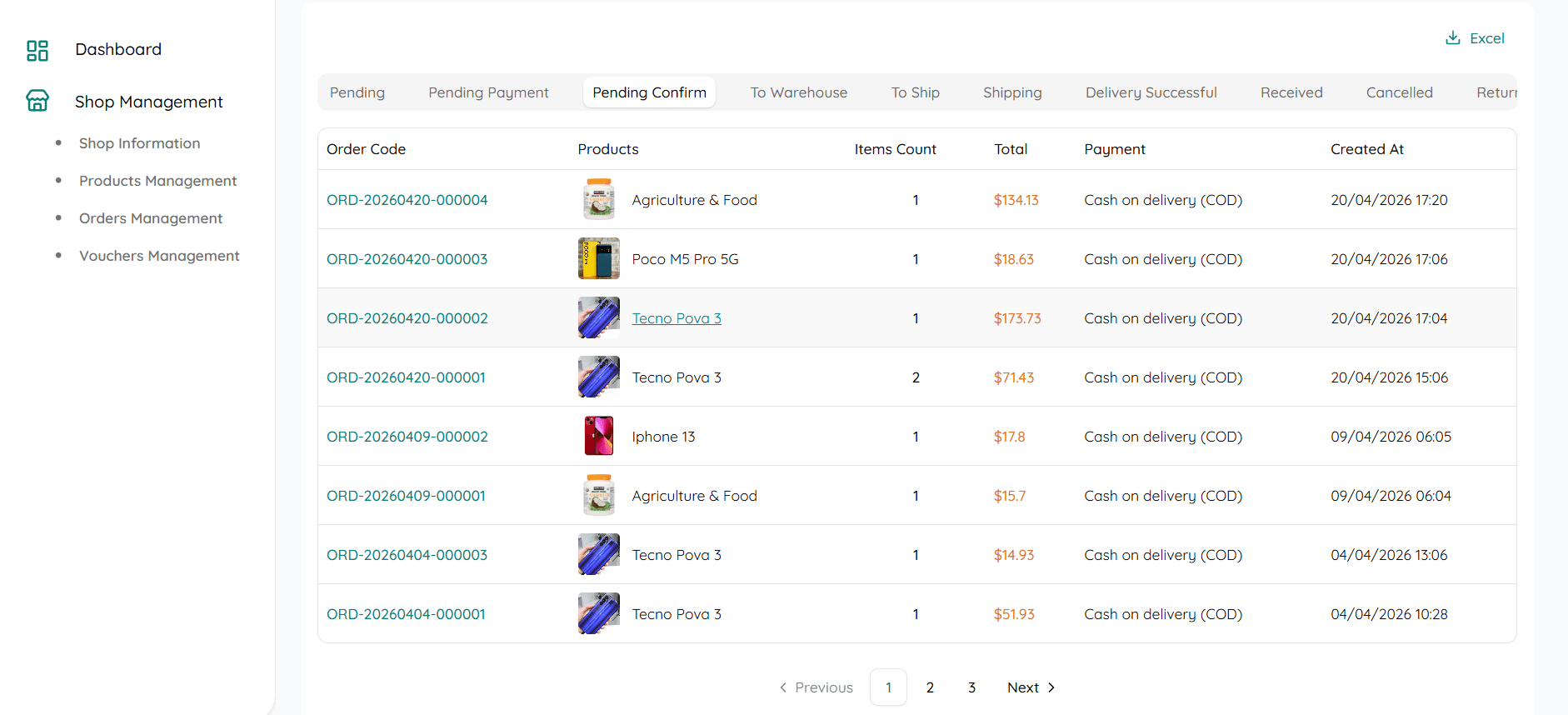Open order ORD-20260420-000004
Viewport: 1568px width, 715px height.
[x=407, y=200]
